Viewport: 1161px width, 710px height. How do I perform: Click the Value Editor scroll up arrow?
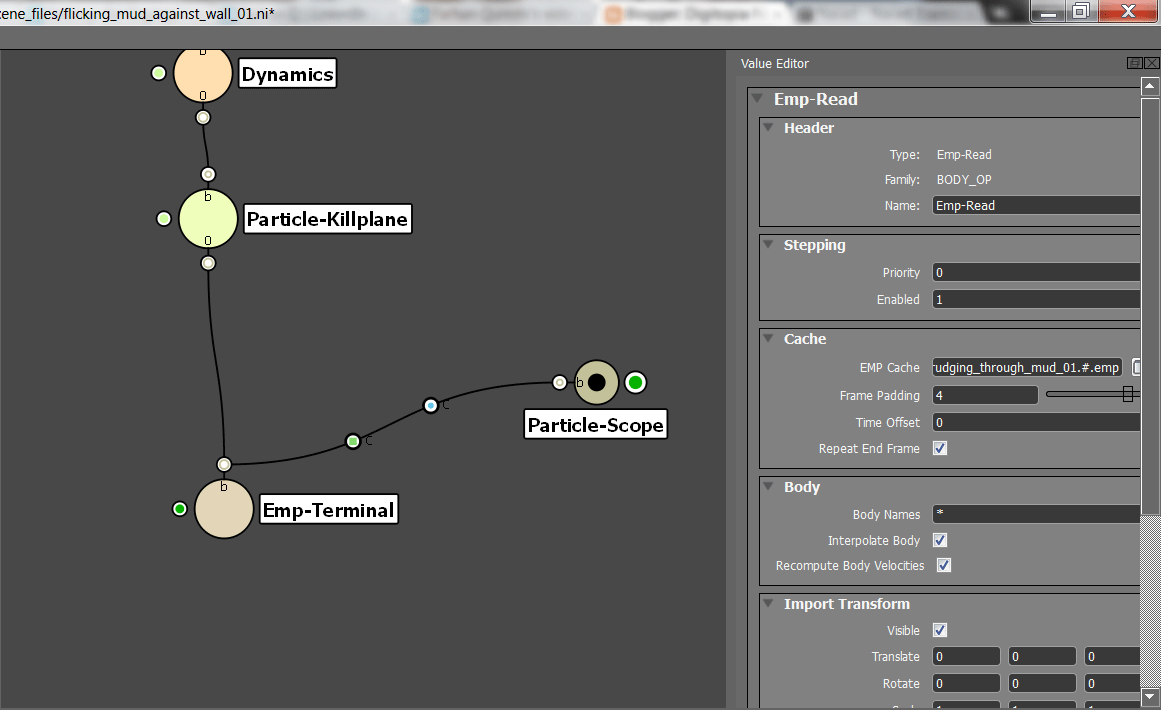click(x=1149, y=87)
